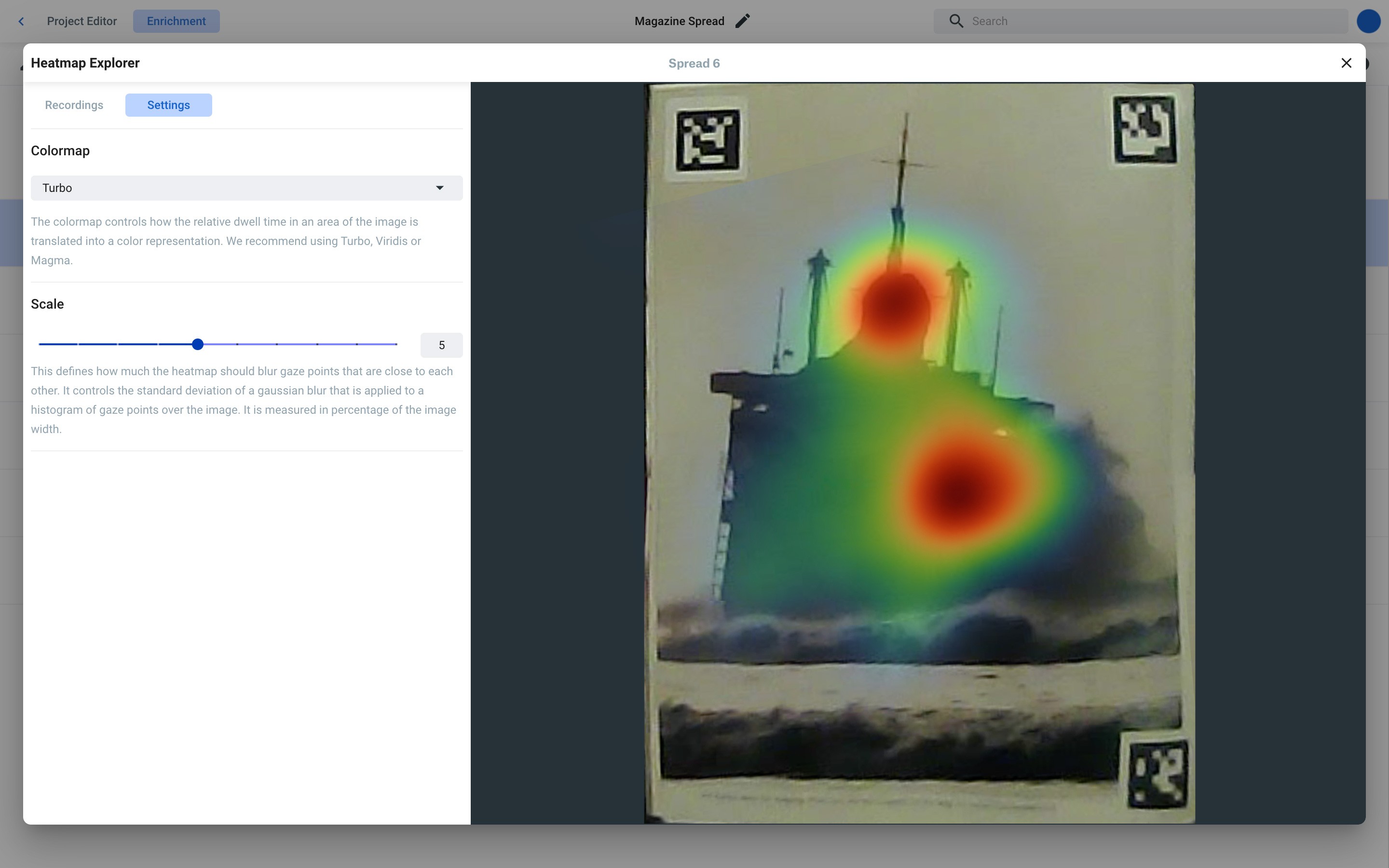Open the Turbo colormap dropdown
Viewport: 1389px width, 868px height.
coord(246,188)
